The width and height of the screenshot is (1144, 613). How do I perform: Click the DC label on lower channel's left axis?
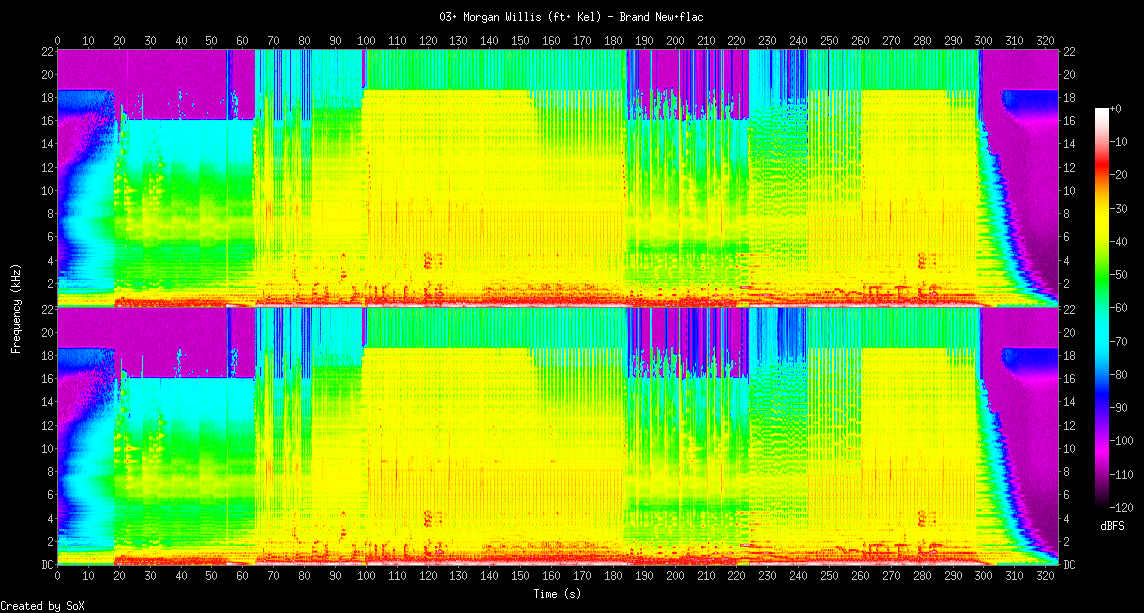tap(45, 565)
